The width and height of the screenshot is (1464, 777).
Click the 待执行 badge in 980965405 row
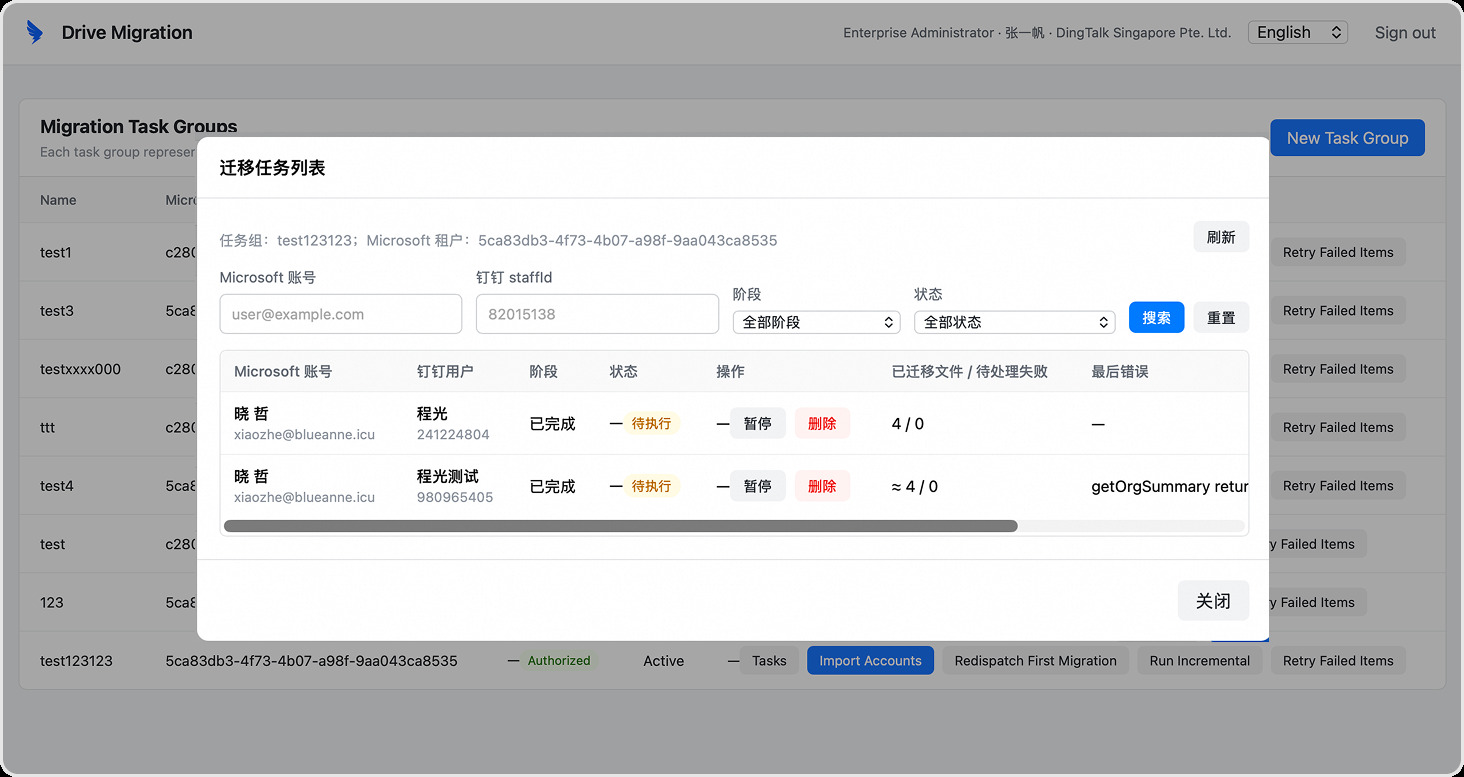[x=651, y=486]
